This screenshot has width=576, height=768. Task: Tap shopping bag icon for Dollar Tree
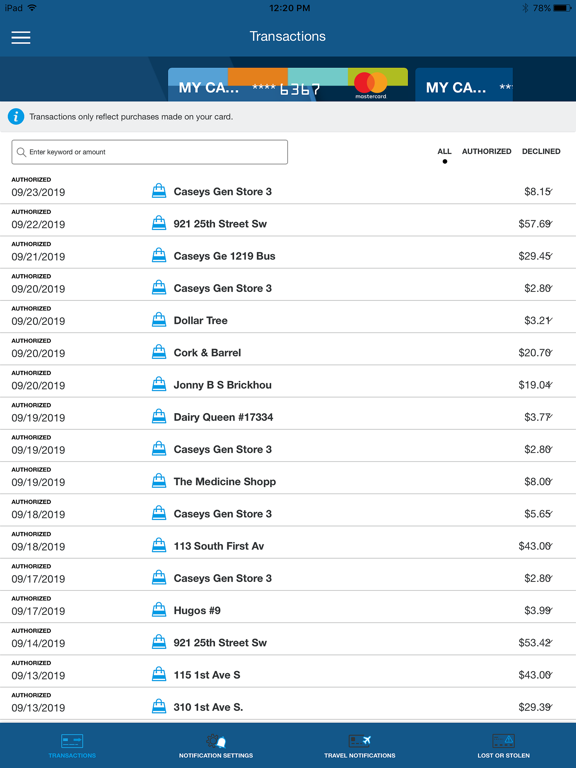(x=159, y=320)
